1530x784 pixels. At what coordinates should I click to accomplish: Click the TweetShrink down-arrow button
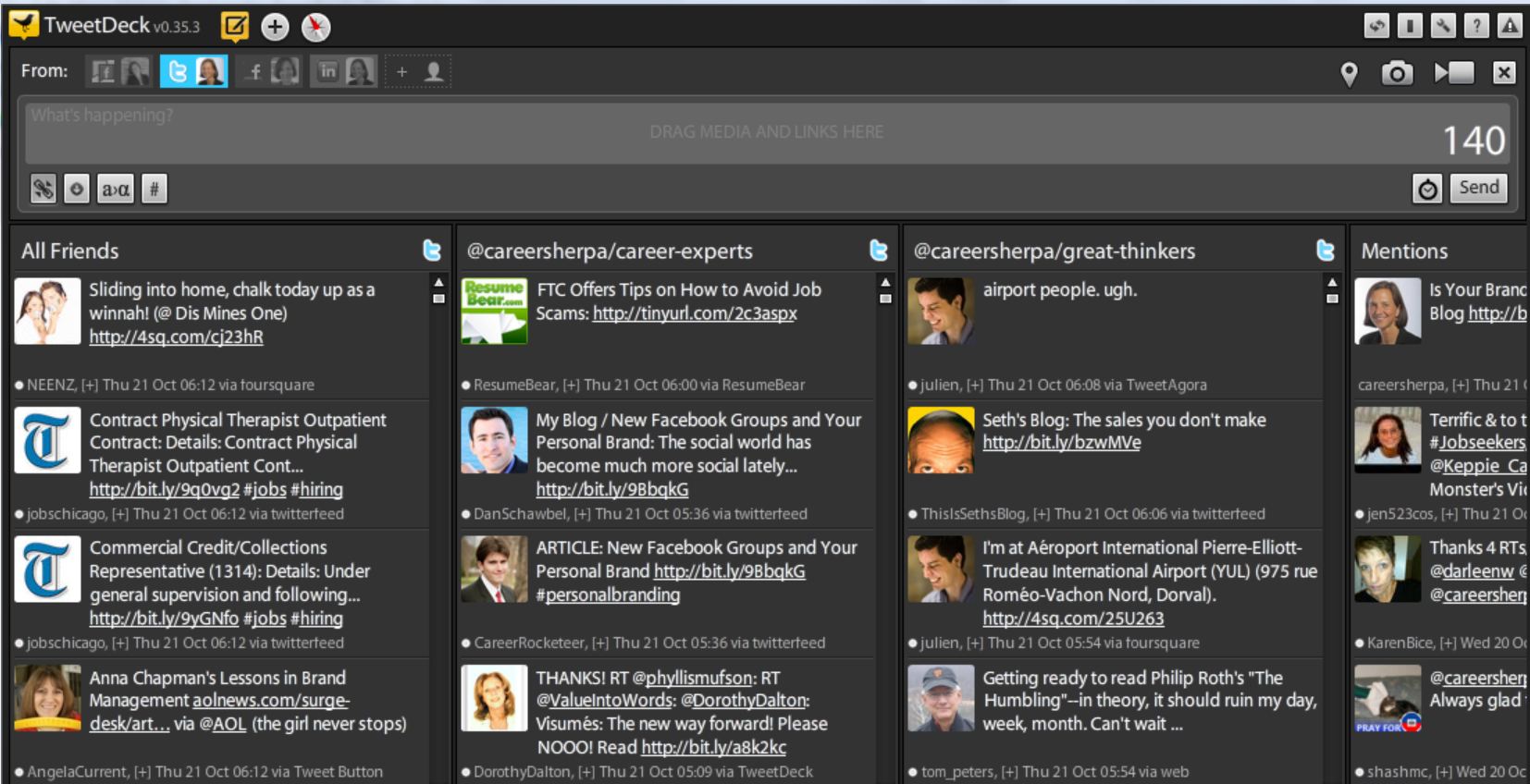[77, 190]
